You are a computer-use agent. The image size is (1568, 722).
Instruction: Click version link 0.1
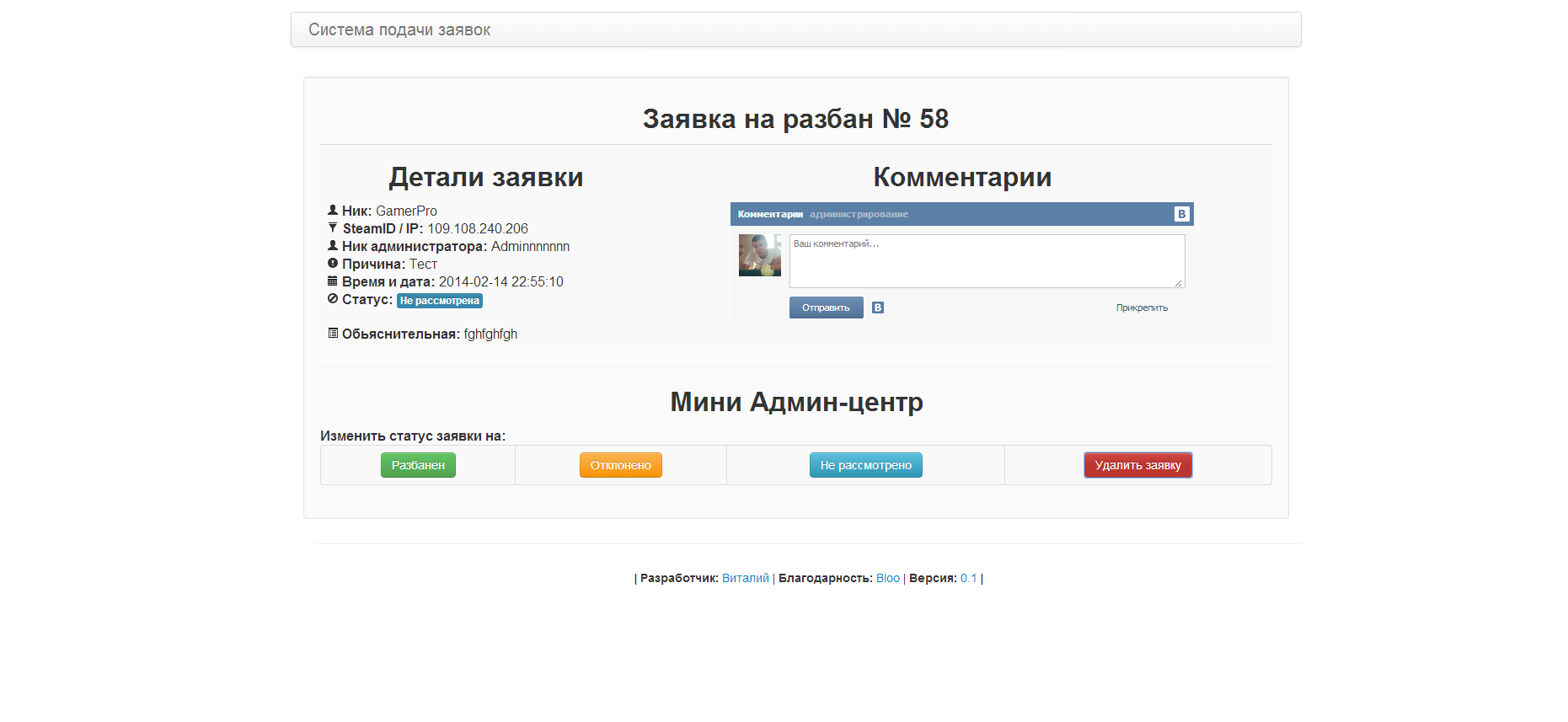(x=969, y=578)
